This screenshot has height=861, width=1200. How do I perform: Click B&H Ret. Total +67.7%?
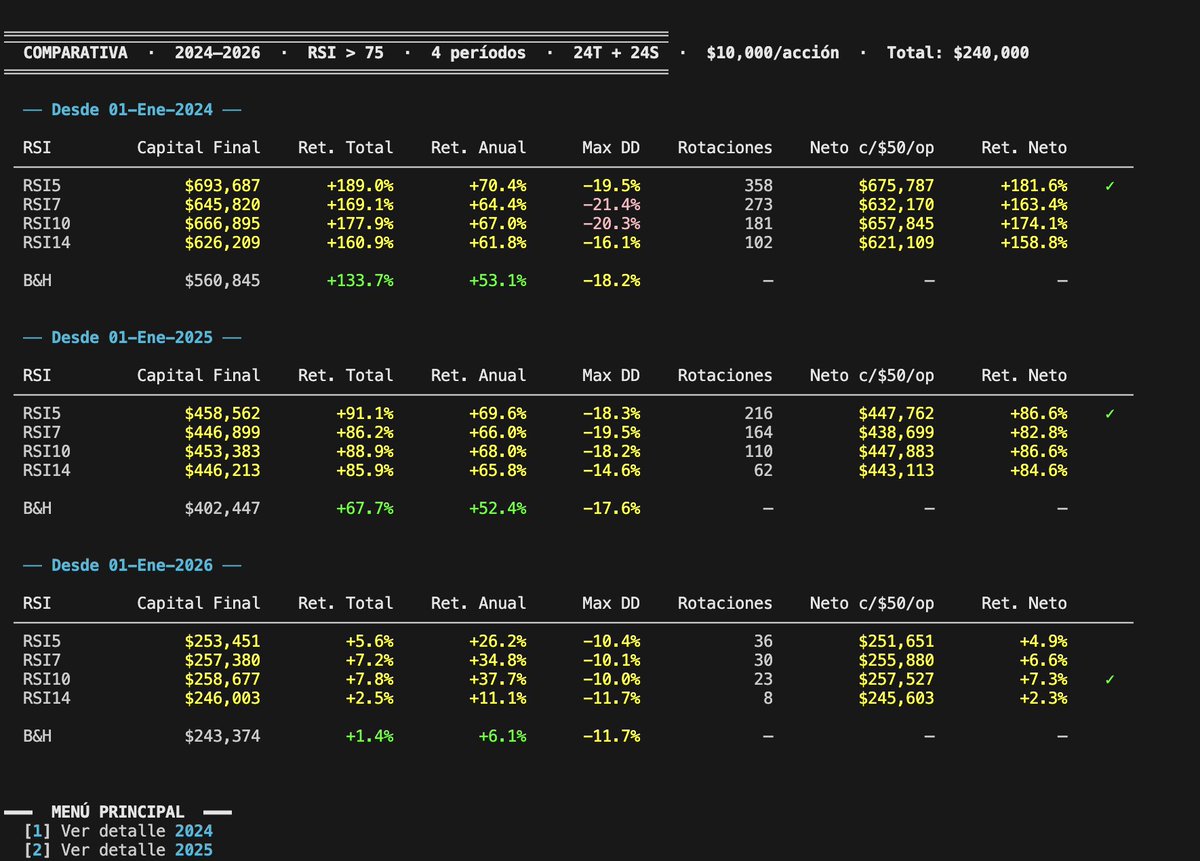[x=365, y=508]
